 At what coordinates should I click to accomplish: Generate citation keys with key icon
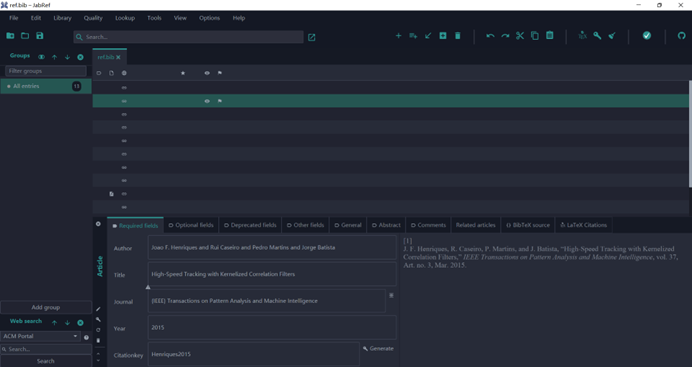[597, 36]
